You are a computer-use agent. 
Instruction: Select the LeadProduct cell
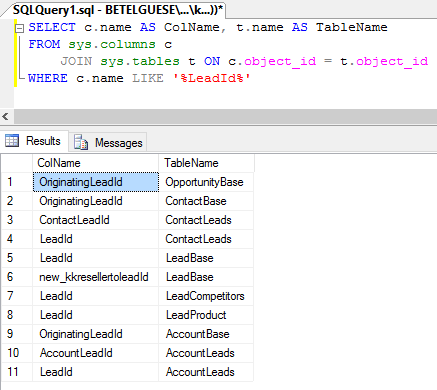(206, 315)
